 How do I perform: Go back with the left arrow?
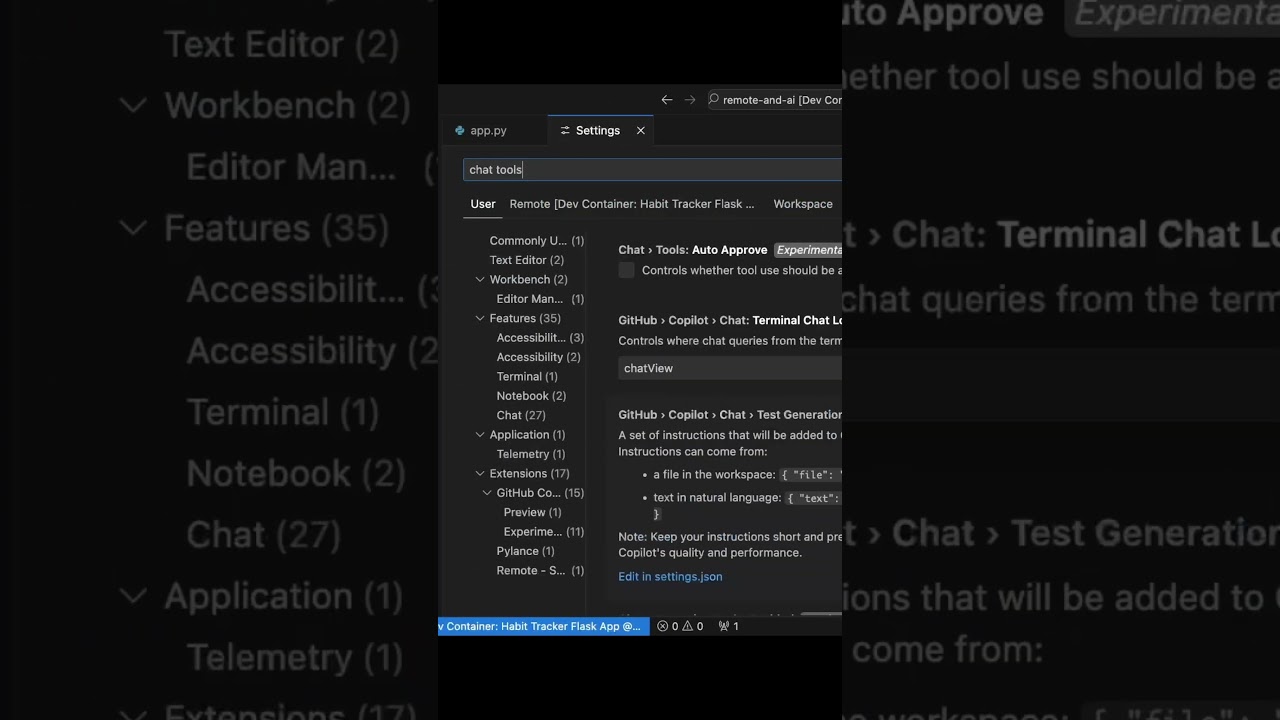pos(667,100)
